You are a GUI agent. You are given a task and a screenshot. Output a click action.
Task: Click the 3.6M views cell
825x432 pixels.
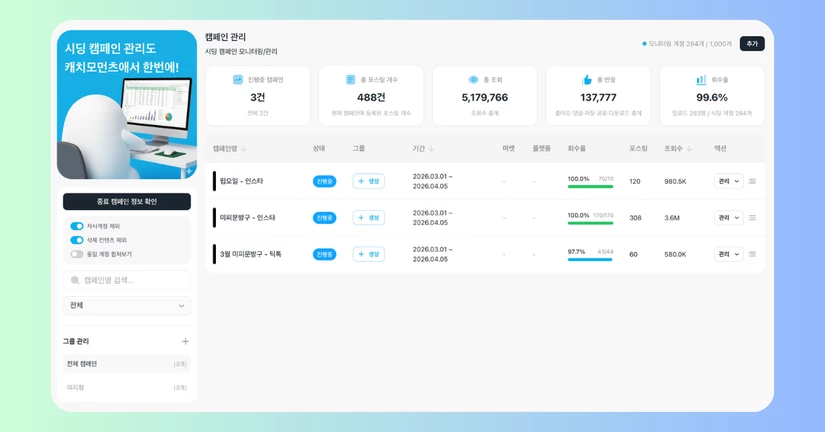[x=672, y=217]
